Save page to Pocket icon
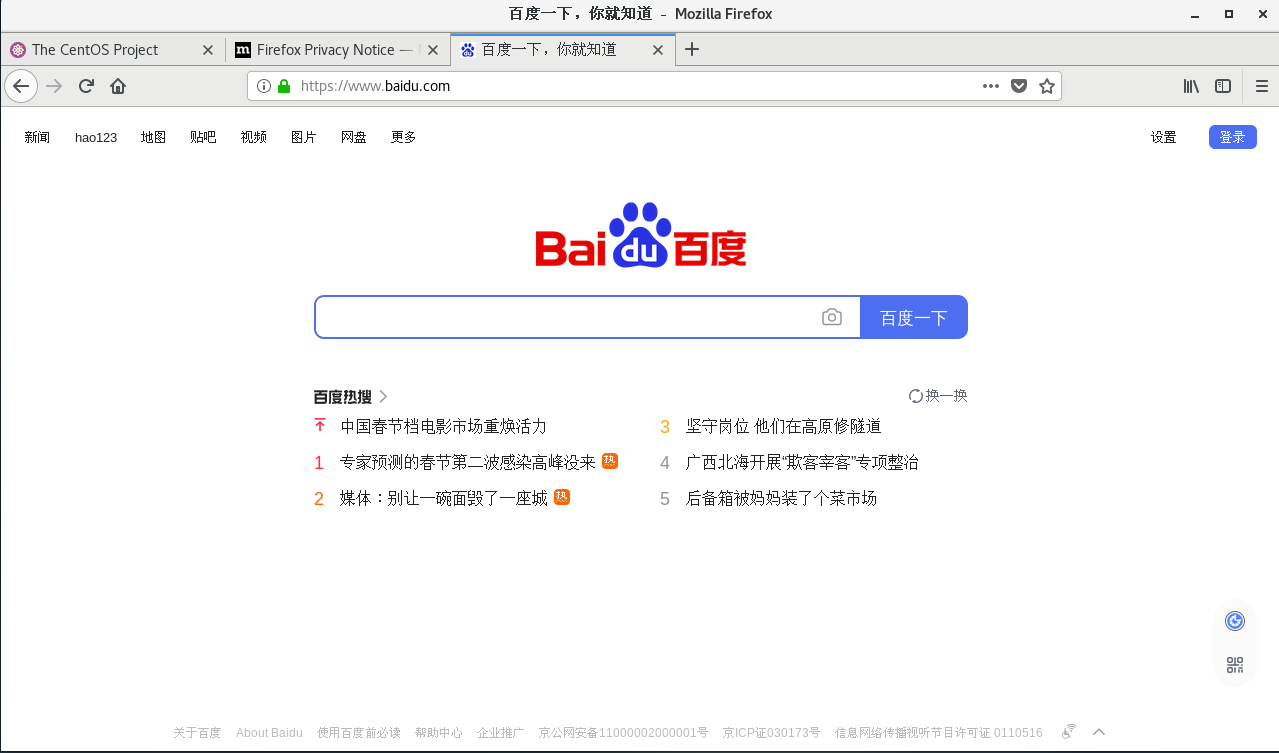 [x=1019, y=86]
